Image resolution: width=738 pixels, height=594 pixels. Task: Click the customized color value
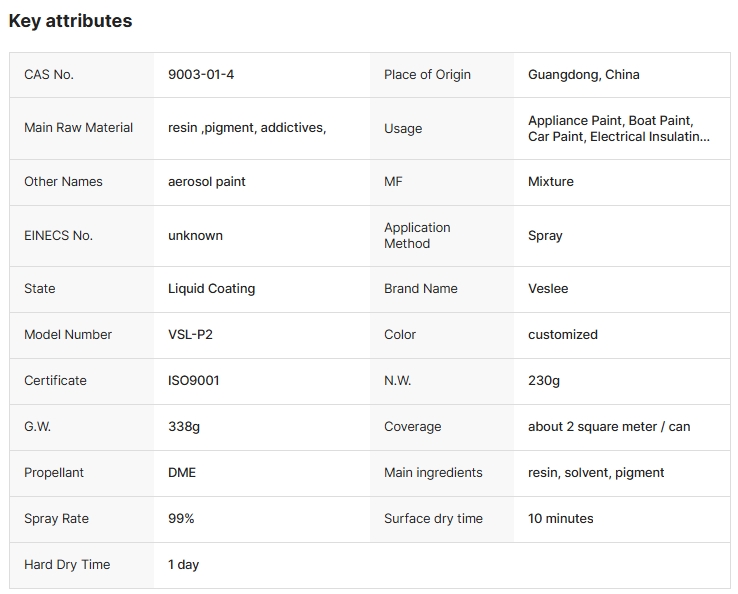[563, 335]
